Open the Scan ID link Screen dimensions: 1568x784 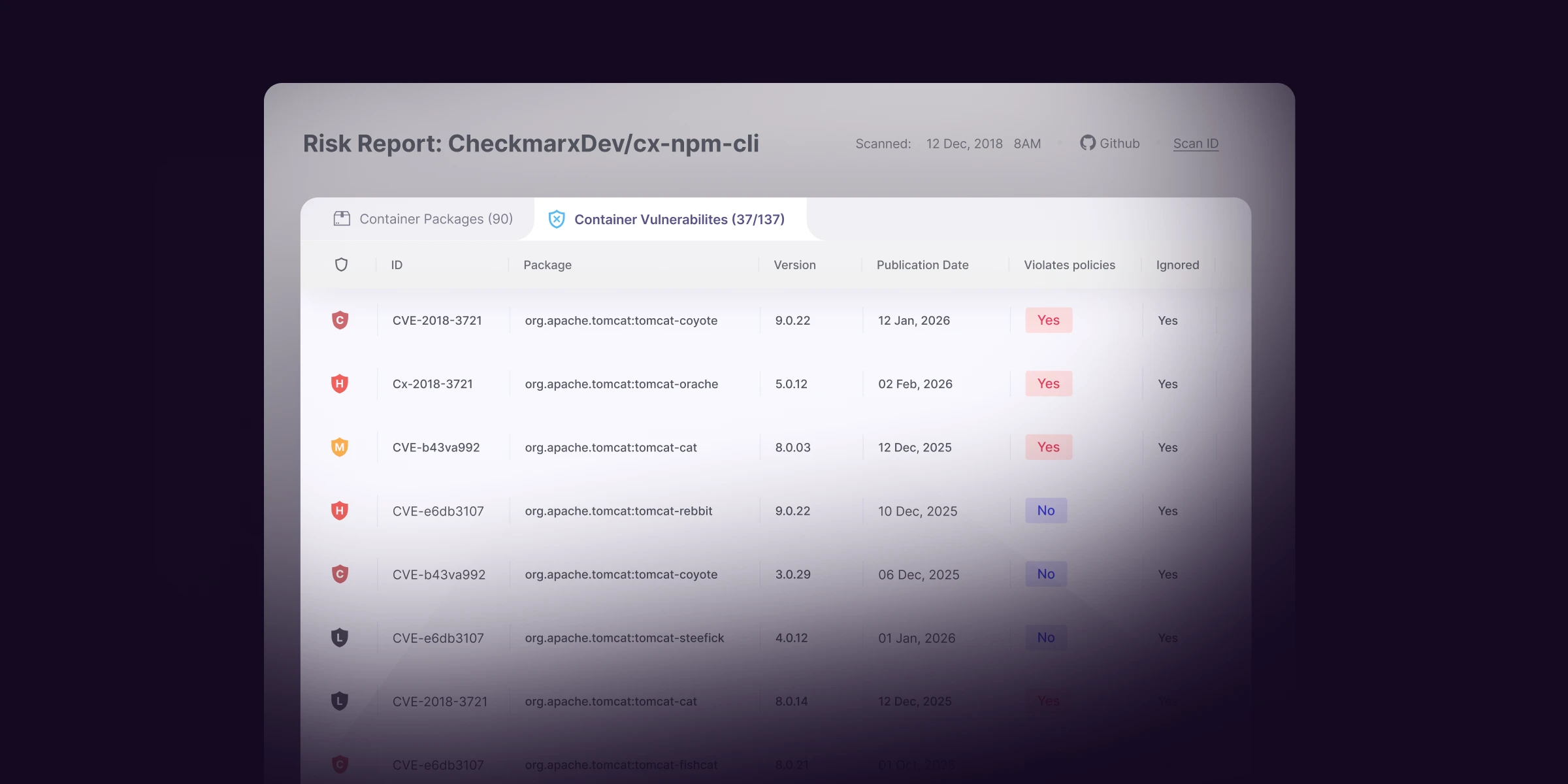coord(1196,144)
